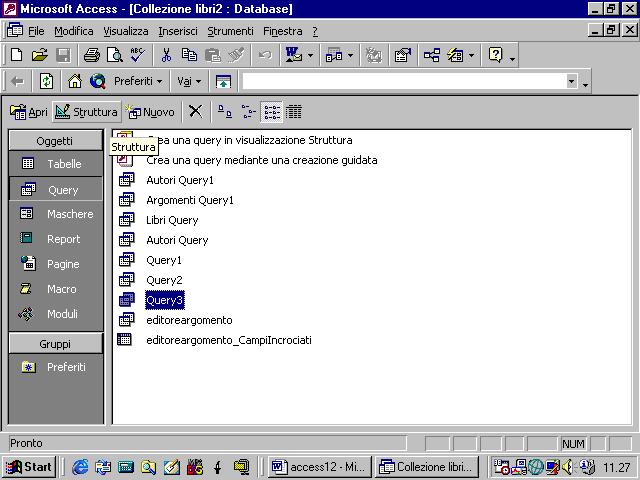
Task: Expand the New Object dropdown arrow
Action: click(x=471, y=55)
